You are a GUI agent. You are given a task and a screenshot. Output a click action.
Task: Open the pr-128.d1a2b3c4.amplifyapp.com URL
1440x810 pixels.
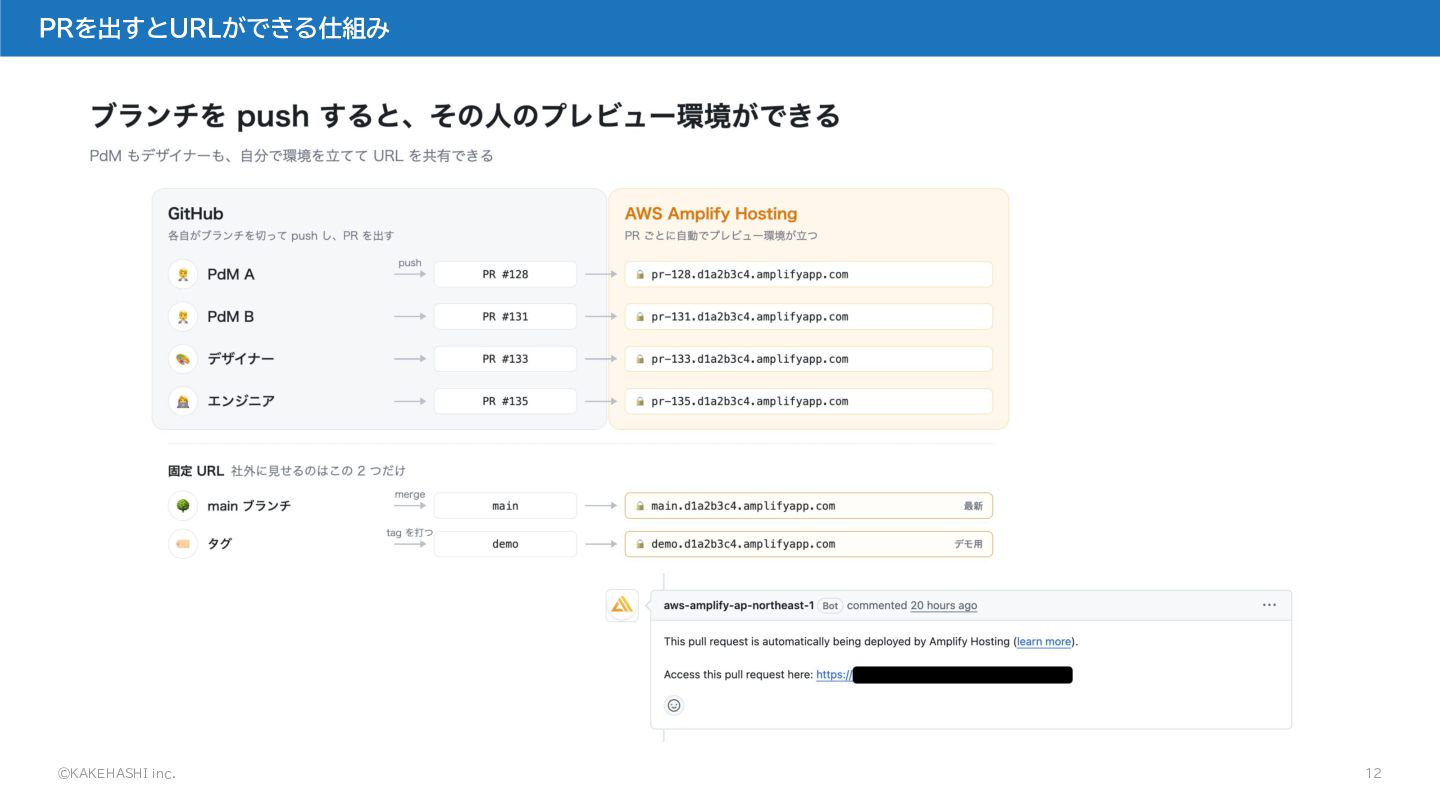[x=809, y=274]
